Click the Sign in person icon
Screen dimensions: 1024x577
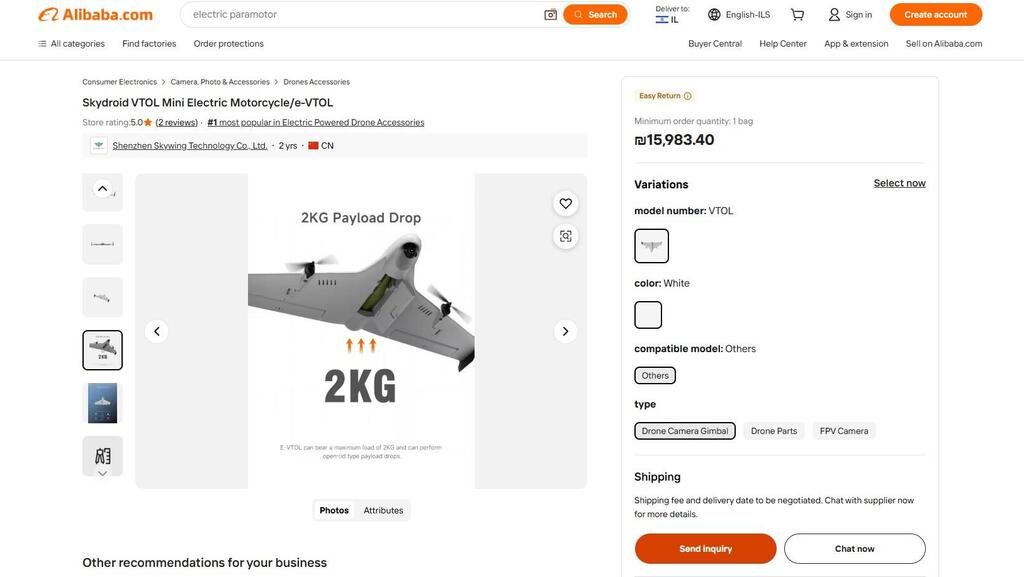click(834, 15)
